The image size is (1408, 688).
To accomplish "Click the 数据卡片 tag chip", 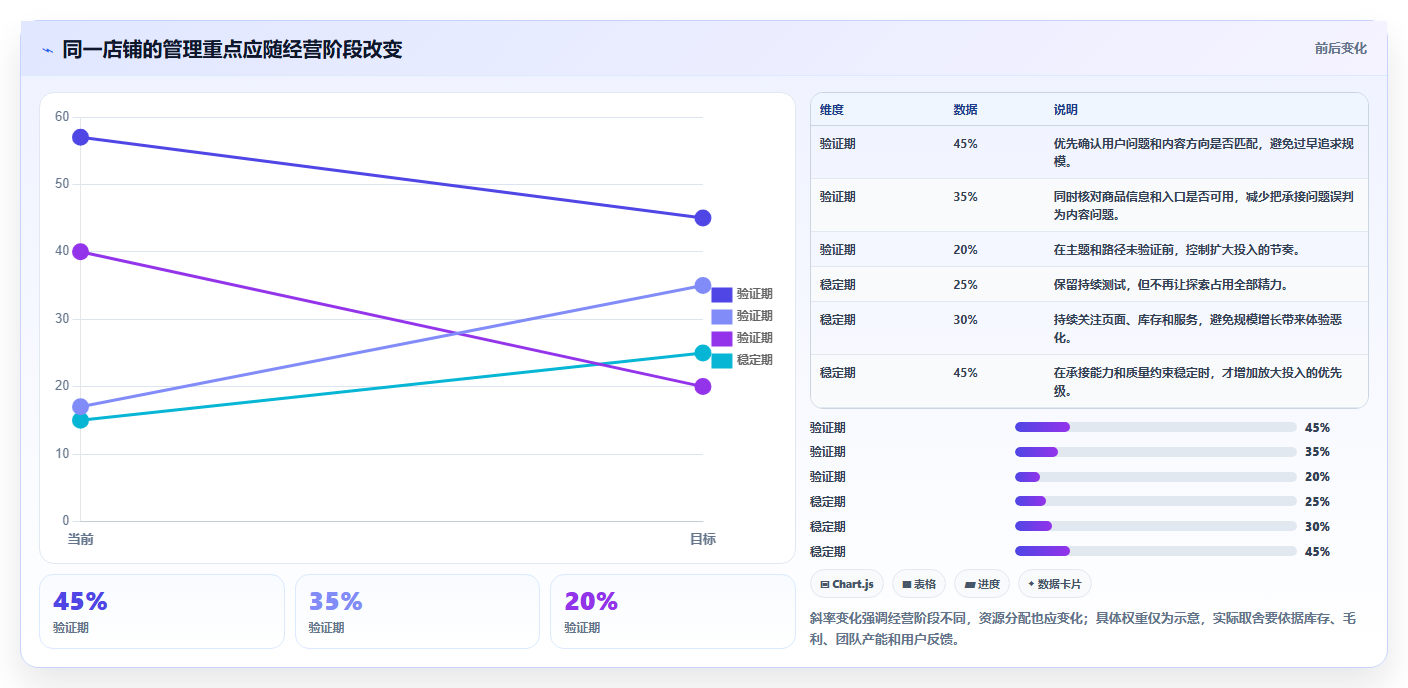I will [x=1055, y=584].
